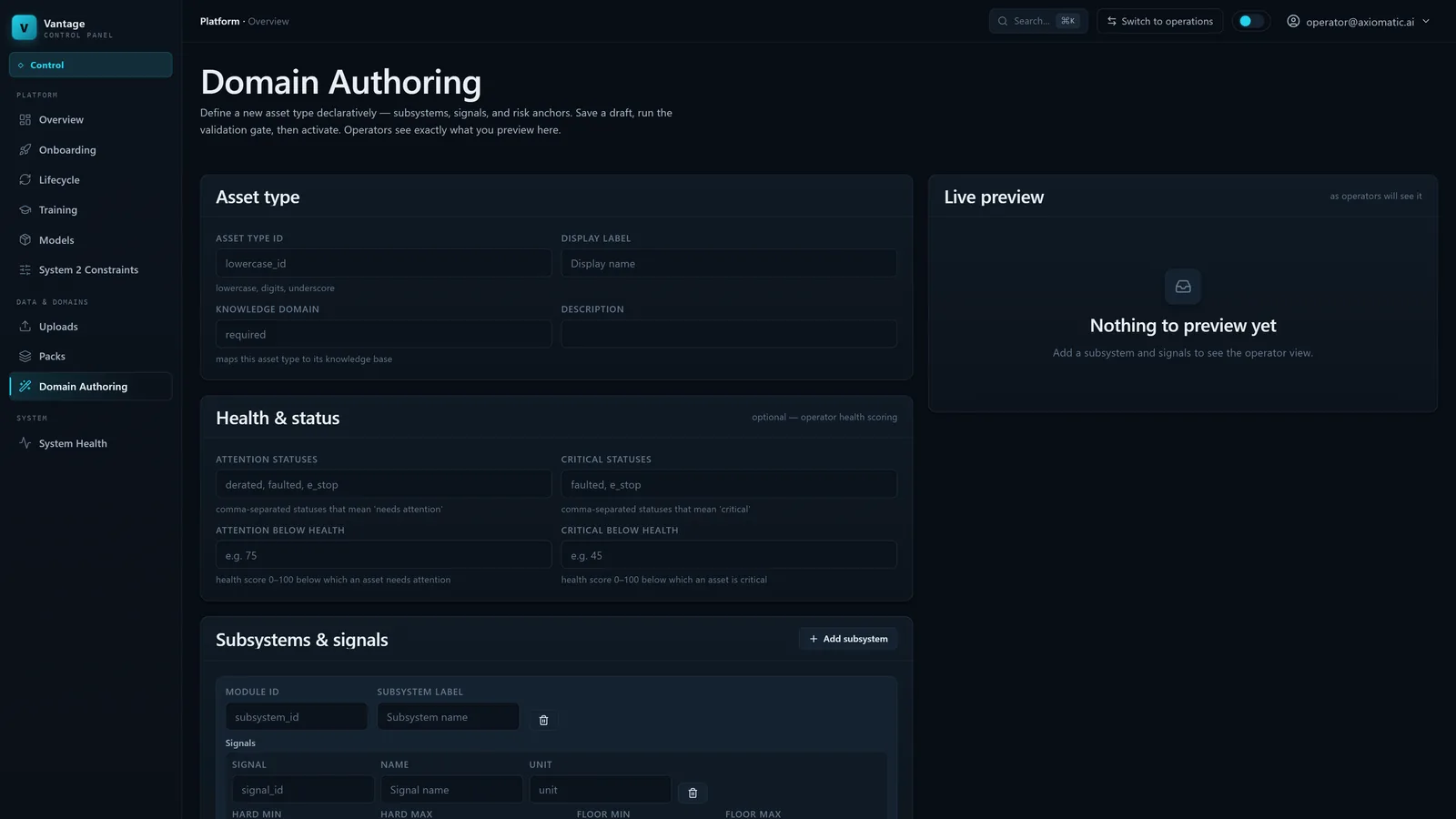Click the signal unit input
The height and width of the screenshot is (819, 1456).
(x=601, y=789)
